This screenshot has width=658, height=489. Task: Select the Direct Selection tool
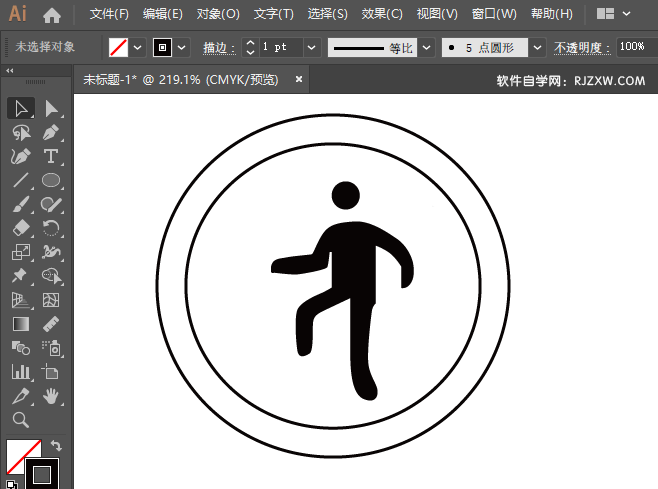pyautogui.click(x=51, y=109)
